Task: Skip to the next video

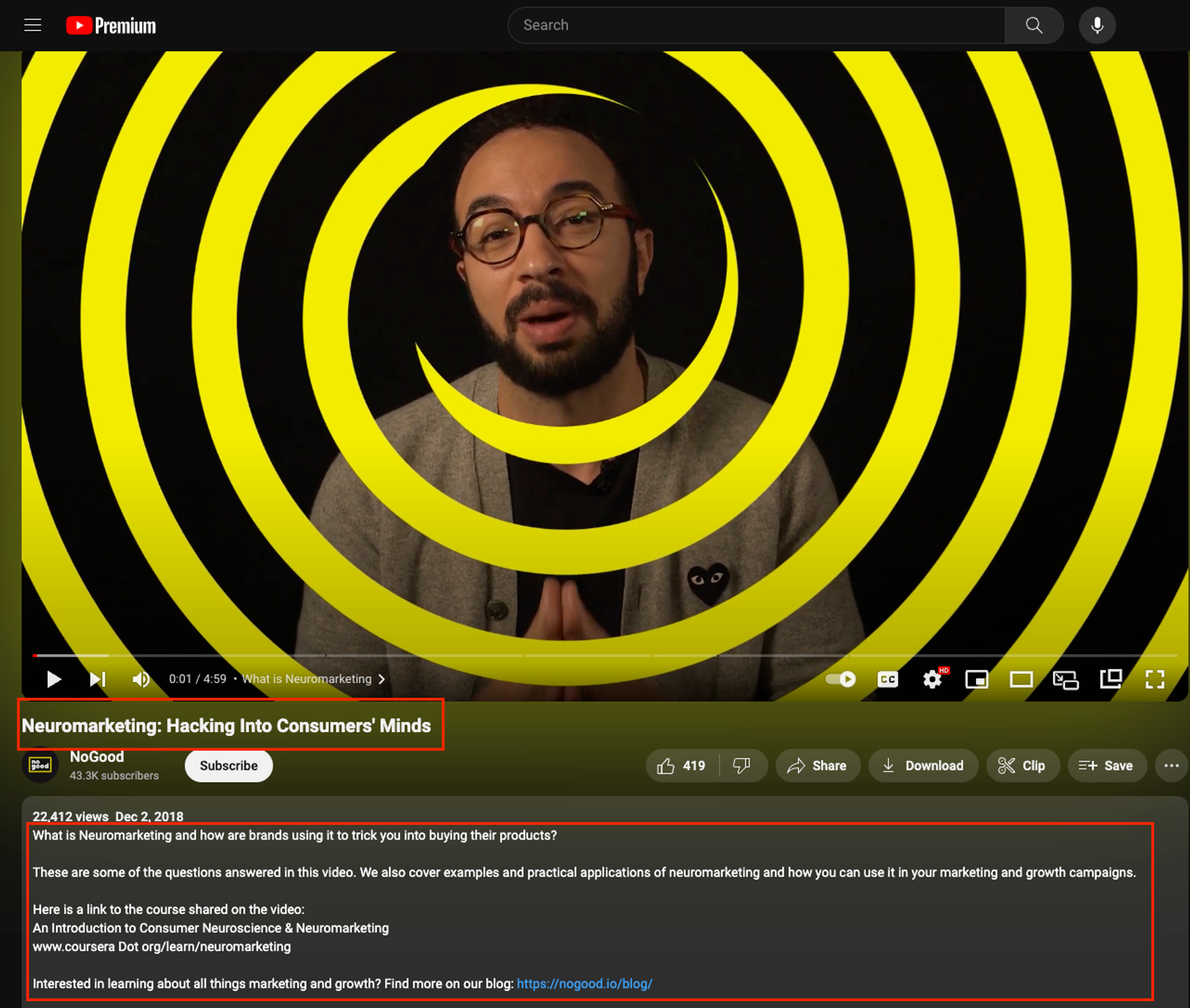Action: (98, 679)
